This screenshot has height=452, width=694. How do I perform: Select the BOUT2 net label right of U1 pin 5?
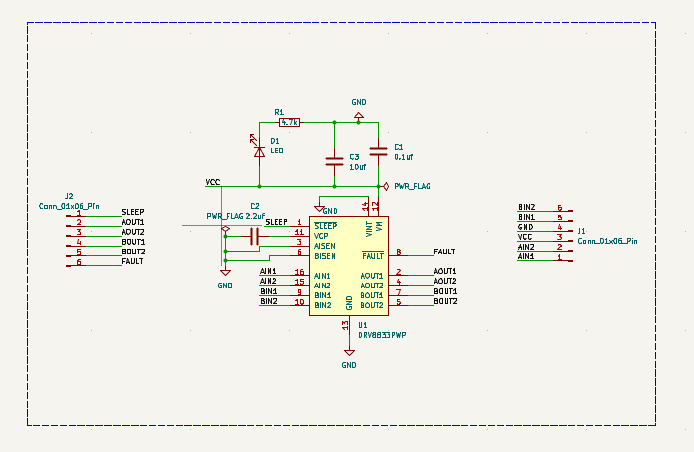(445, 301)
